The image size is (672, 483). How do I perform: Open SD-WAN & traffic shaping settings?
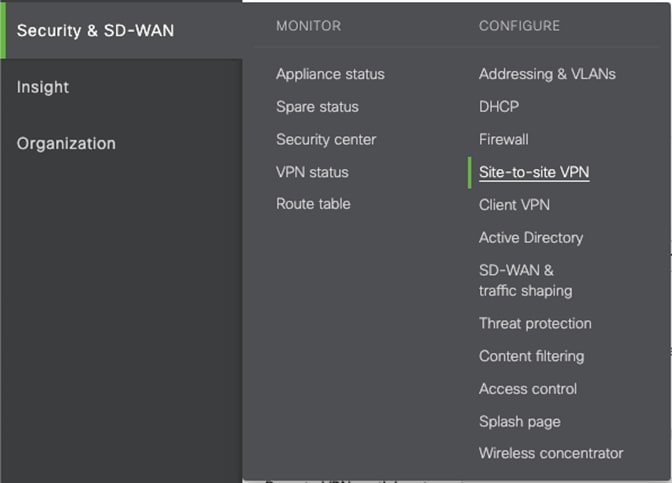coord(525,281)
